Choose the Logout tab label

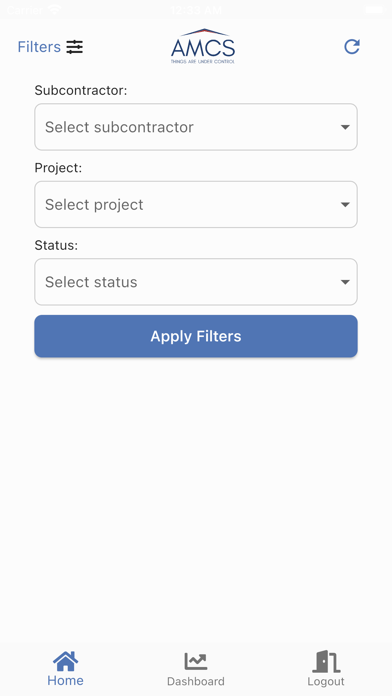(326, 681)
